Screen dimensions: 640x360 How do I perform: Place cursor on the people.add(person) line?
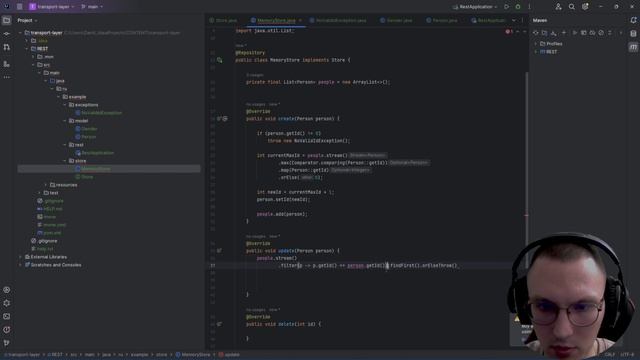[282, 214]
